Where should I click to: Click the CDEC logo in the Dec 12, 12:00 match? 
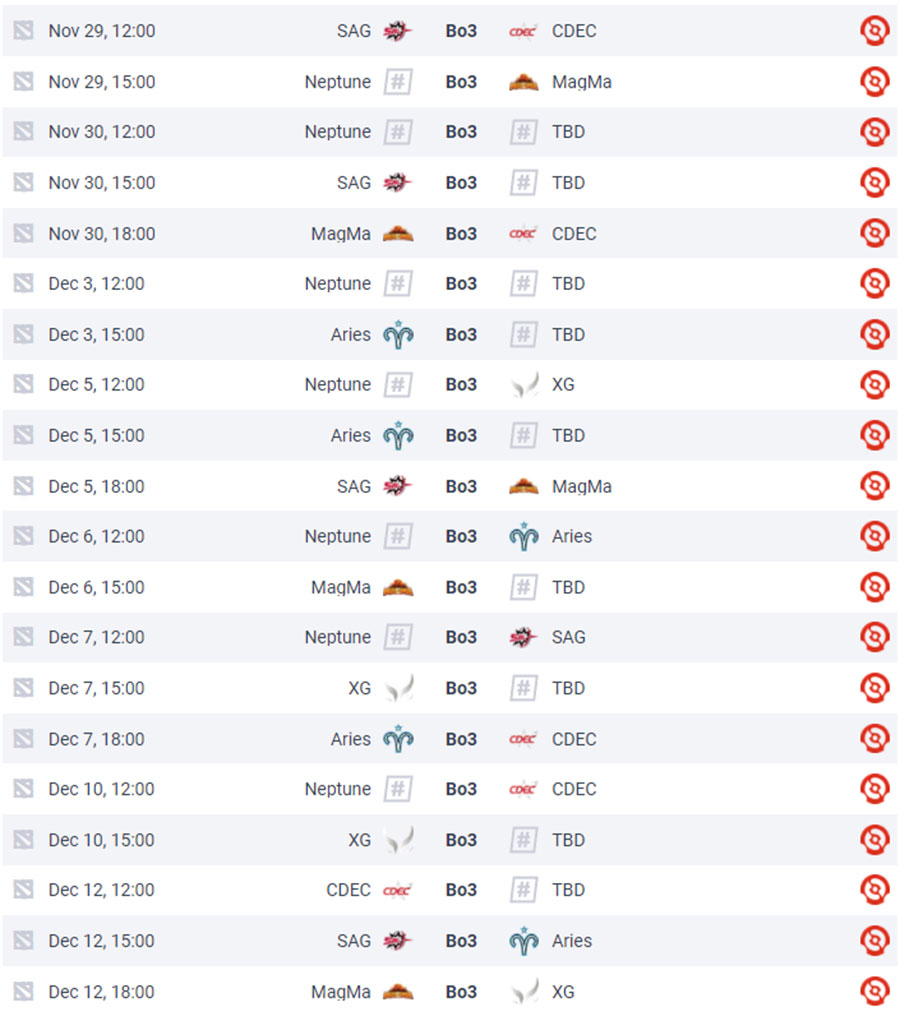click(397, 890)
